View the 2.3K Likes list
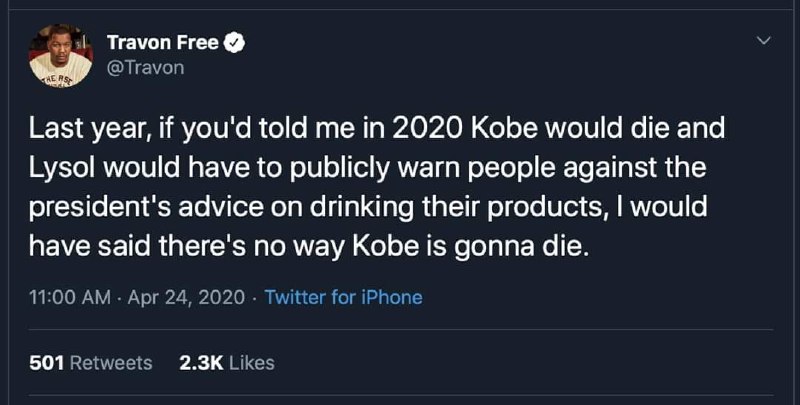 click(x=227, y=363)
